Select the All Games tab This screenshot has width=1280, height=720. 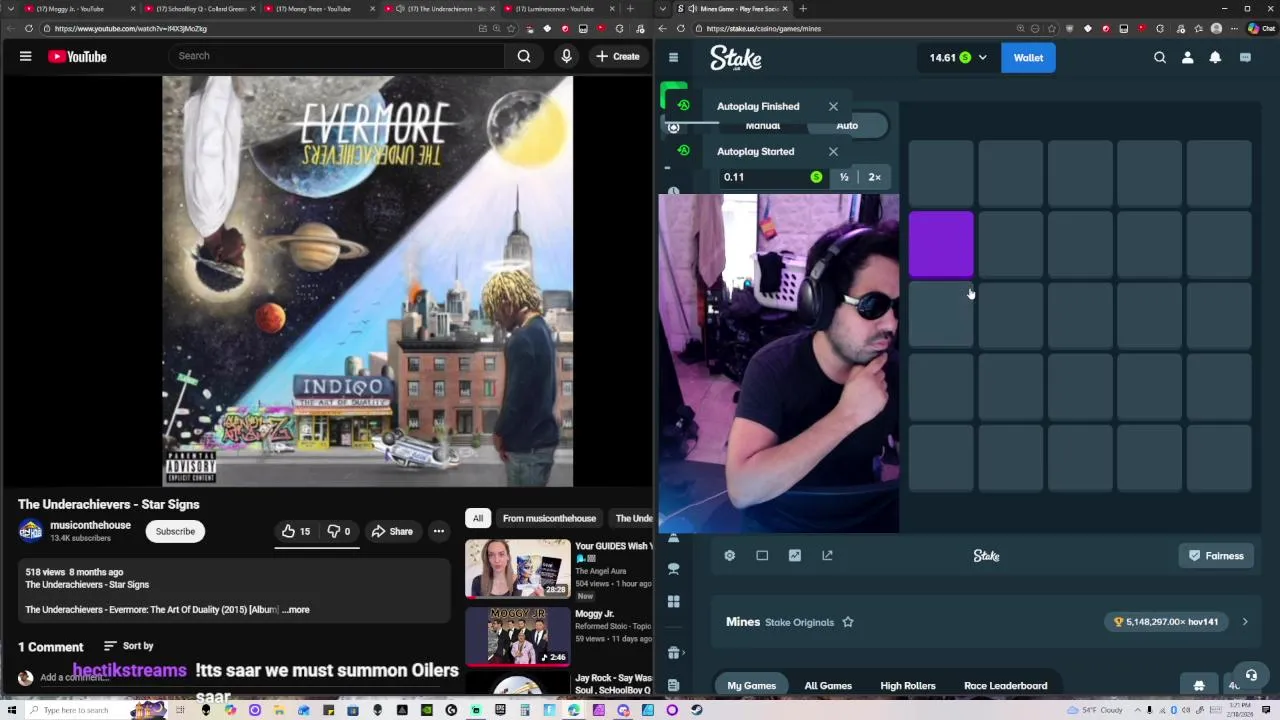tap(828, 686)
